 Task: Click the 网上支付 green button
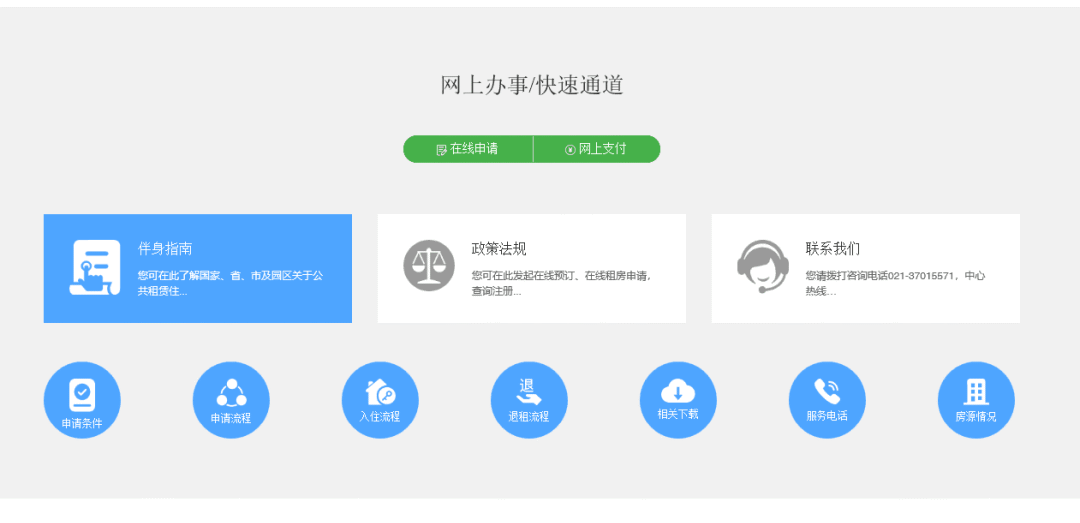pyautogui.click(x=597, y=149)
